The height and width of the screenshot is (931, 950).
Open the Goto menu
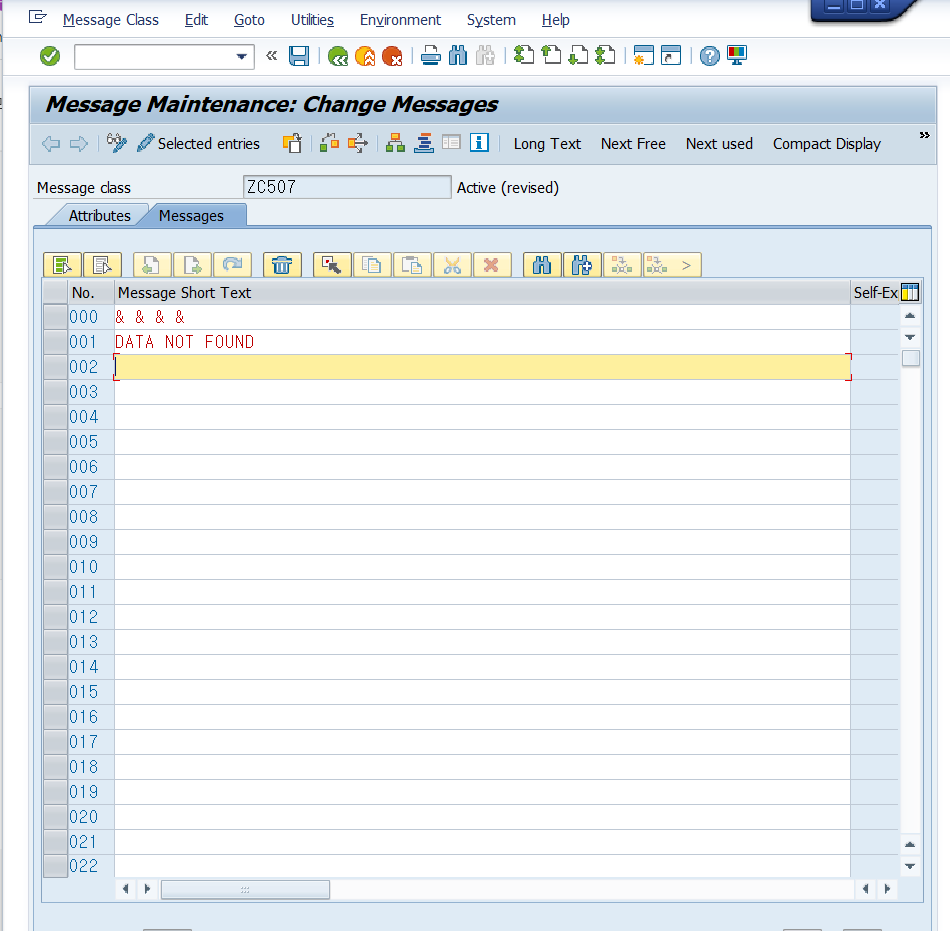point(249,20)
